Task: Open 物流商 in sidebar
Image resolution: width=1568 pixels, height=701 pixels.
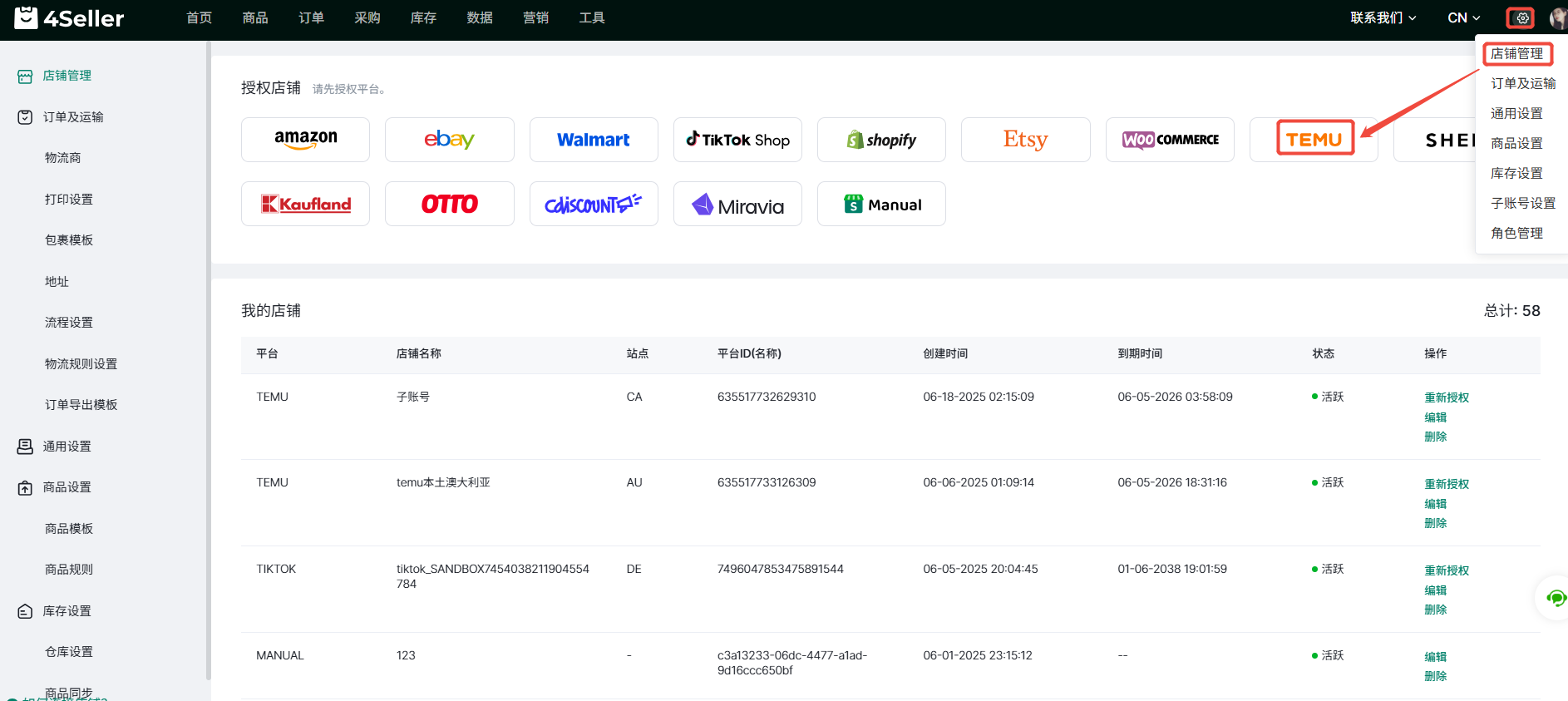Action: click(x=63, y=158)
